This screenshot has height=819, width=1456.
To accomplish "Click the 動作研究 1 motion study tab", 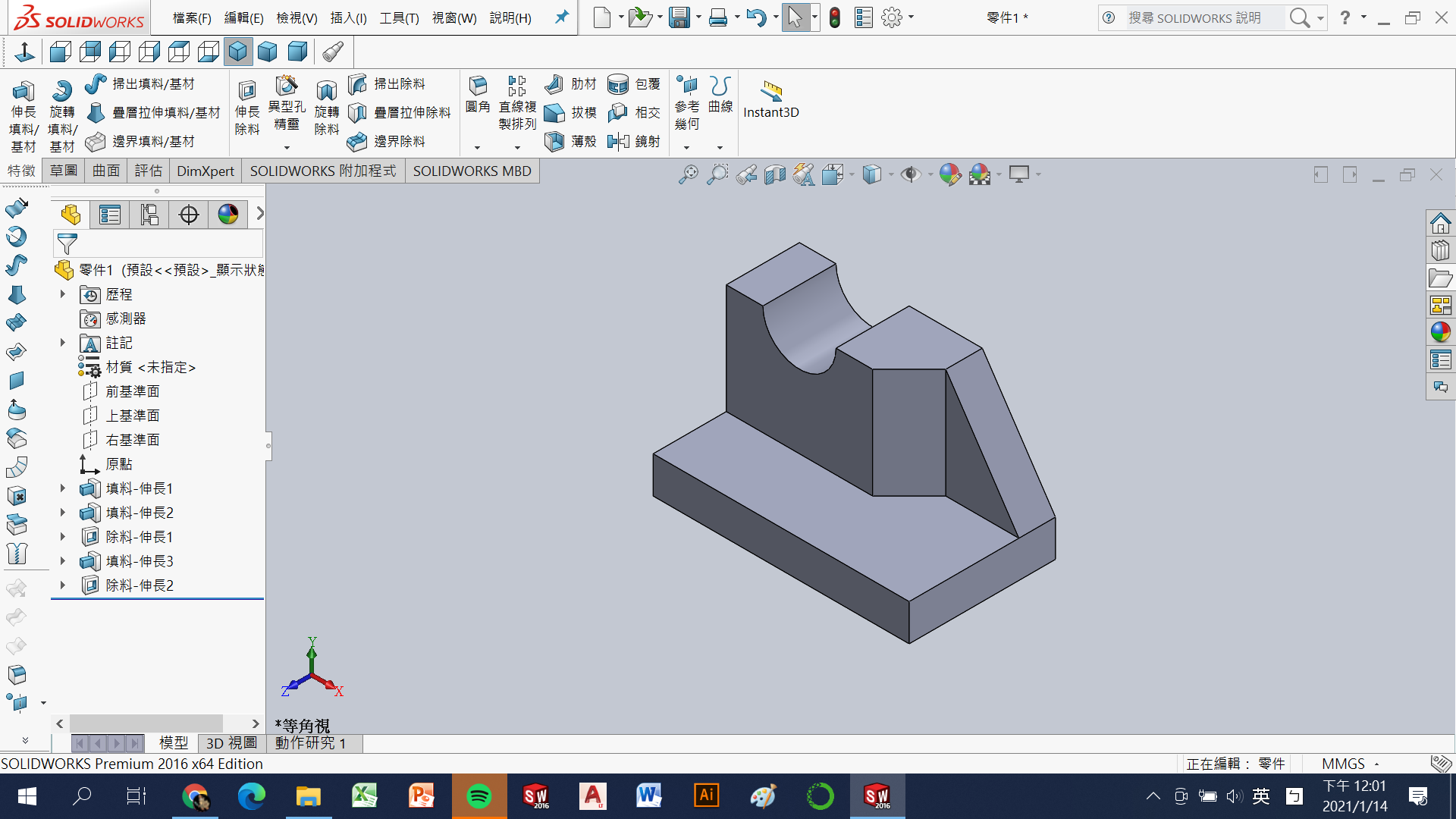I will 310,743.
